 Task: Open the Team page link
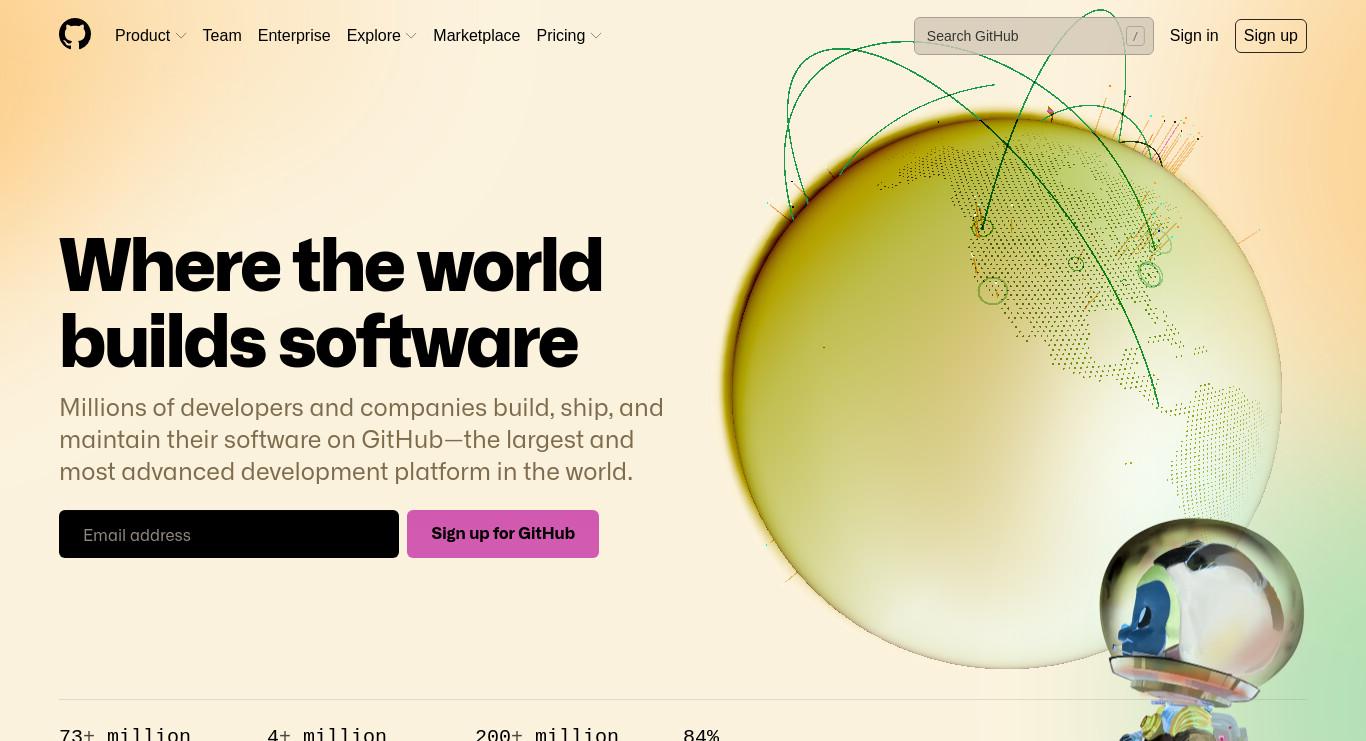click(x=222, y=36)
